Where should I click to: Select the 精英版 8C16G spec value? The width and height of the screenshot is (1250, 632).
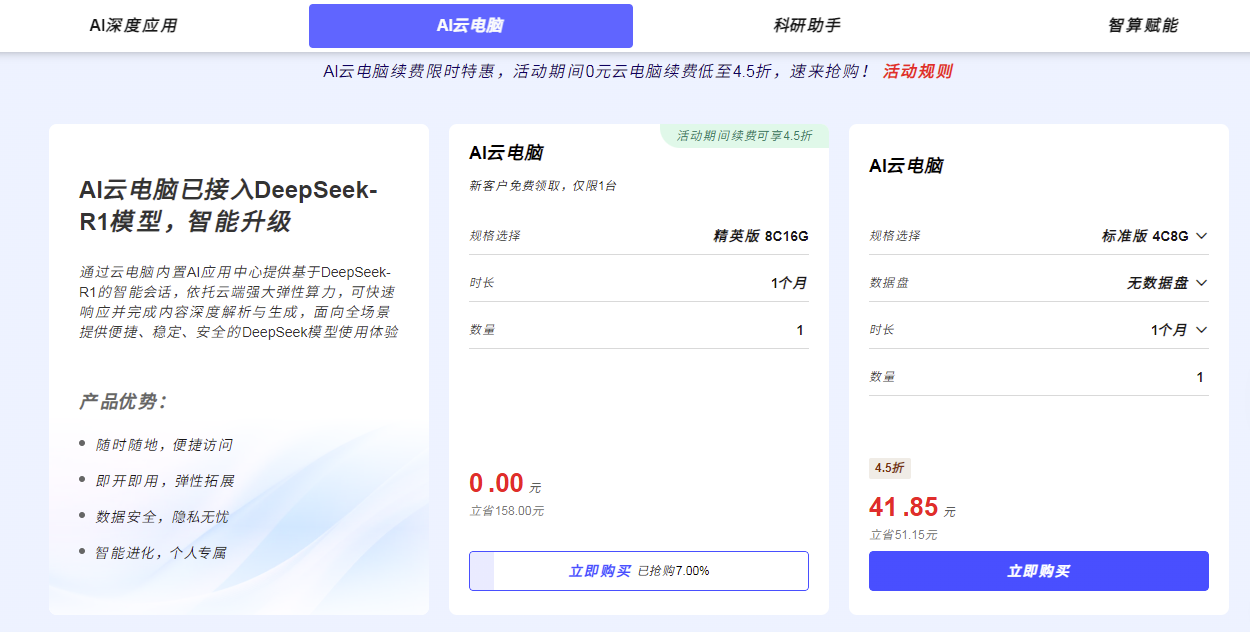tap(760, 236)
